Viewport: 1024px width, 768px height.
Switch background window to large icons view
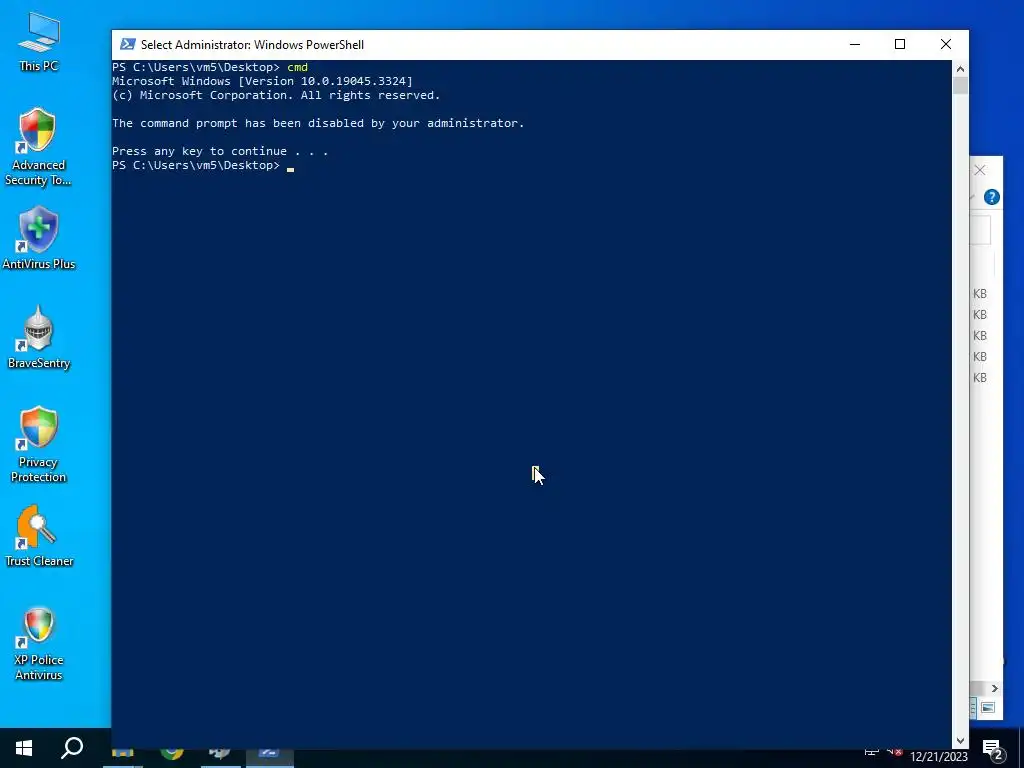click(987, 707)
